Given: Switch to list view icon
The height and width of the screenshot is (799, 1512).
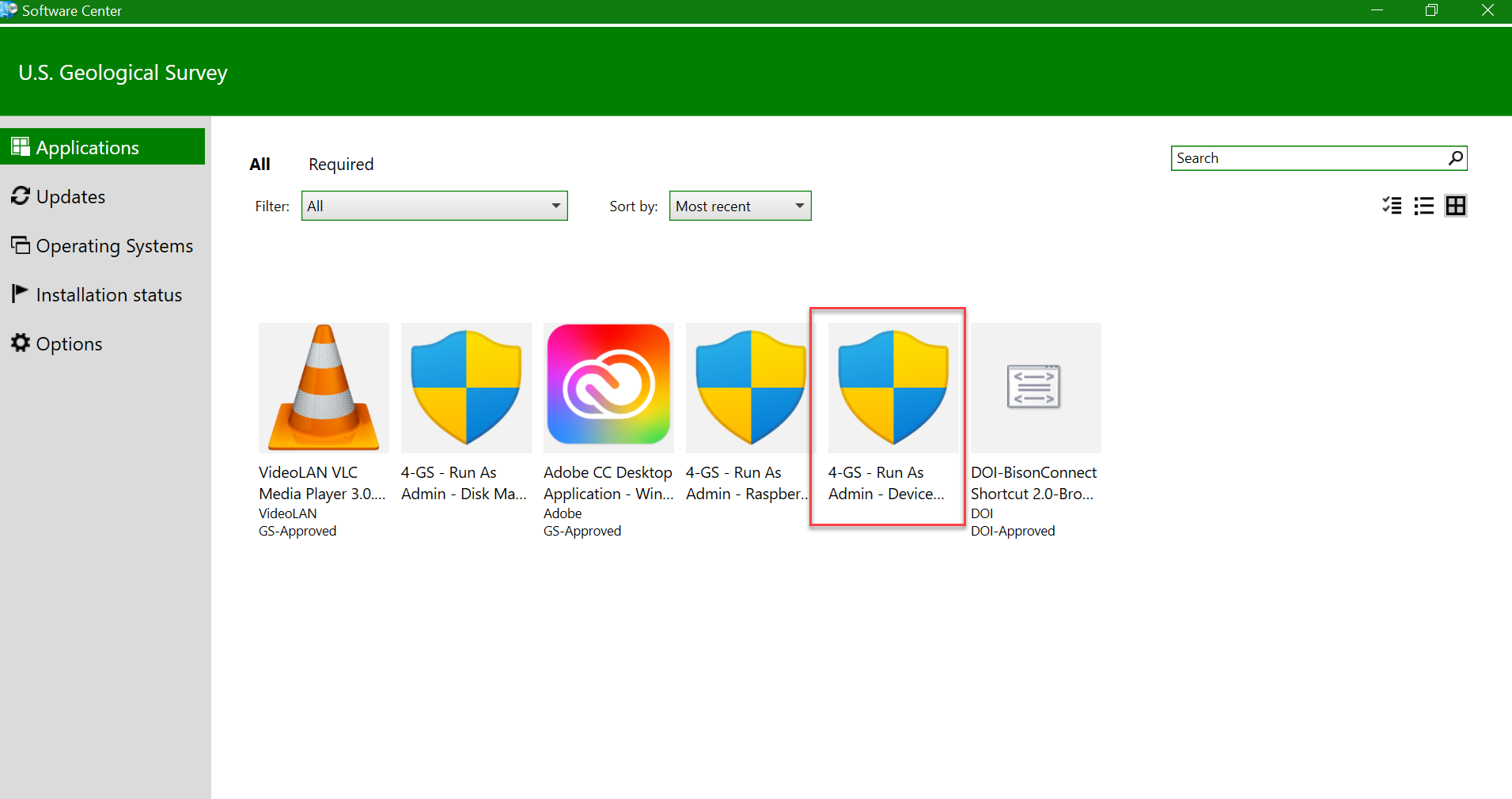Looking at the screenshot, I should [x=1424, y=206].
